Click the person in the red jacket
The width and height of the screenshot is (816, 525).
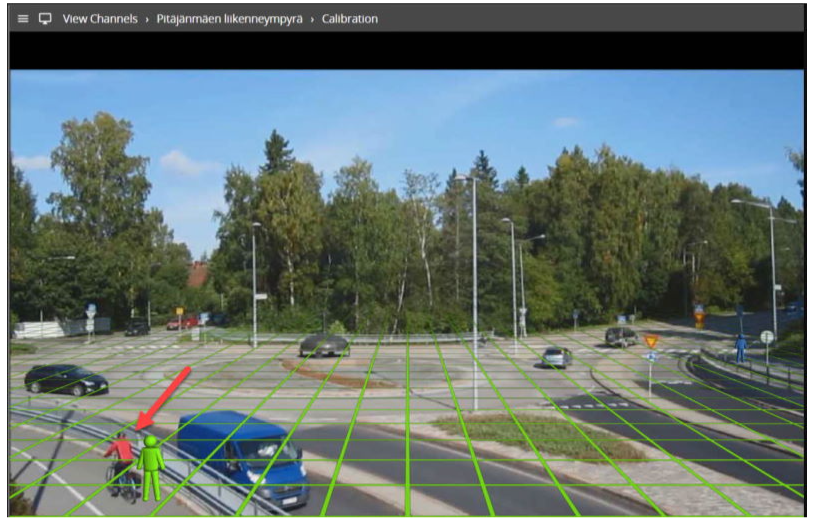pyautogui.click(x=123, y=462)
